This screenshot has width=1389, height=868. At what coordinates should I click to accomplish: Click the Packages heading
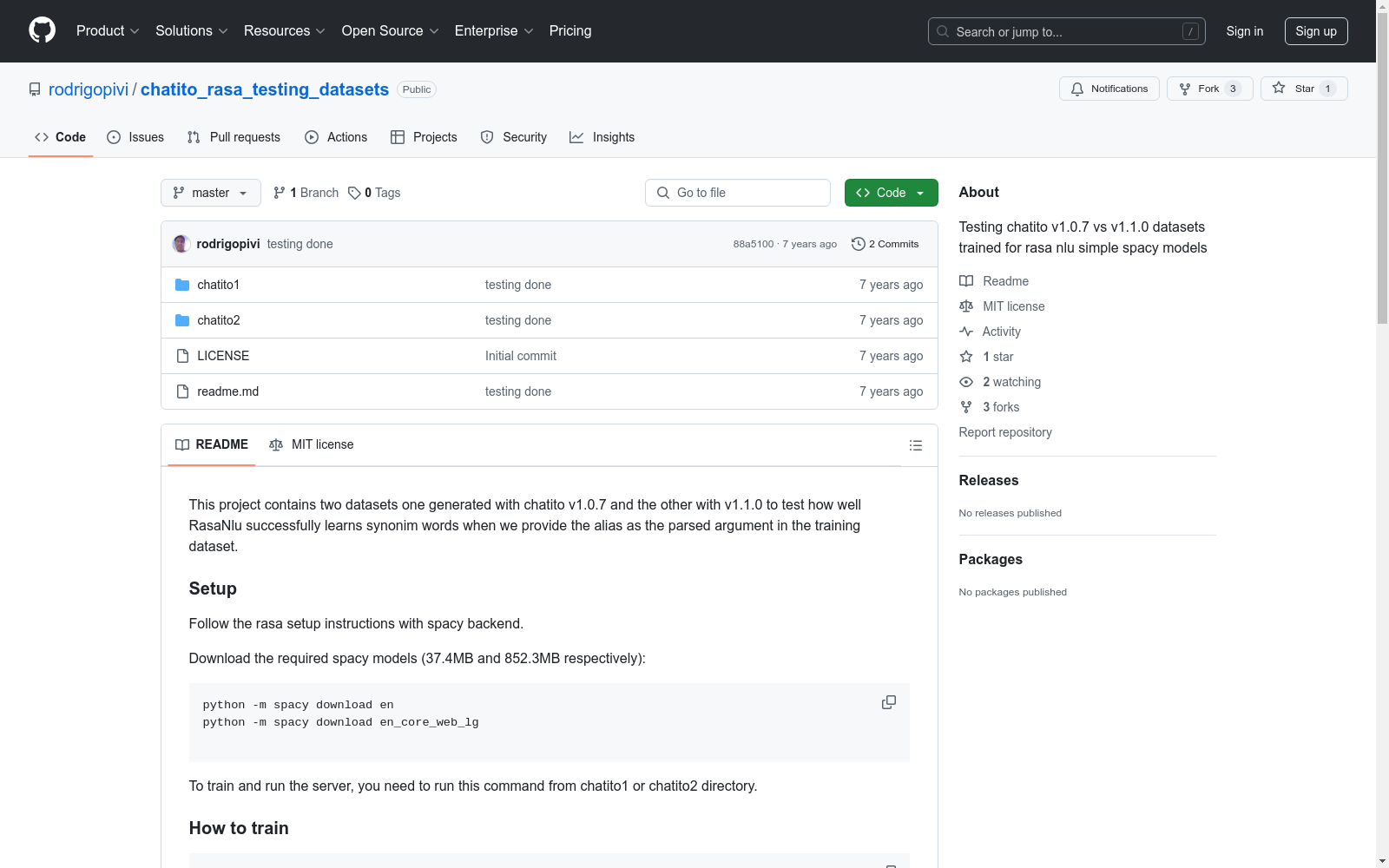(991, 559)
